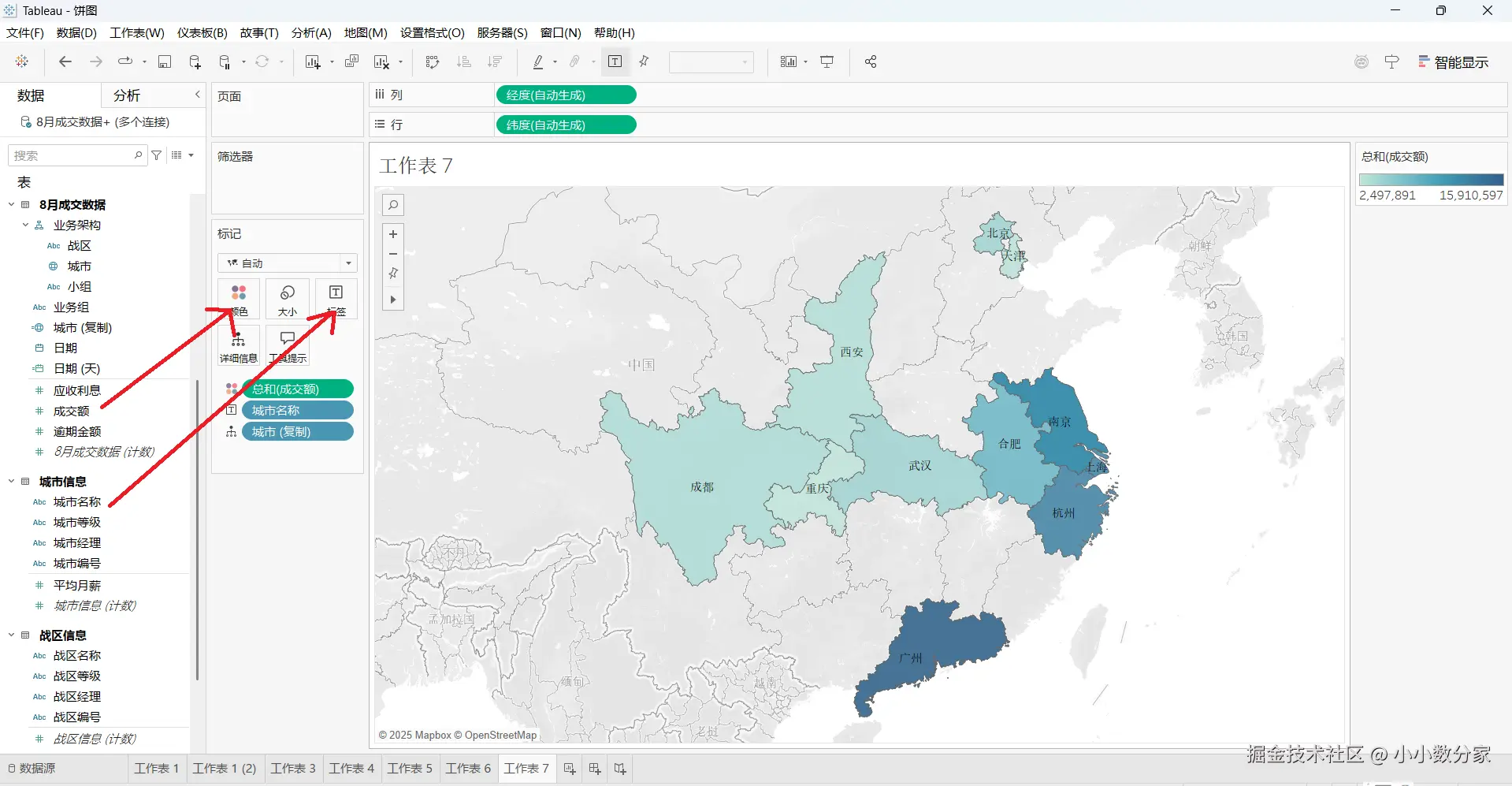Open the 工作表(W) menu
1512x786 pixels.
coord(137,32)
